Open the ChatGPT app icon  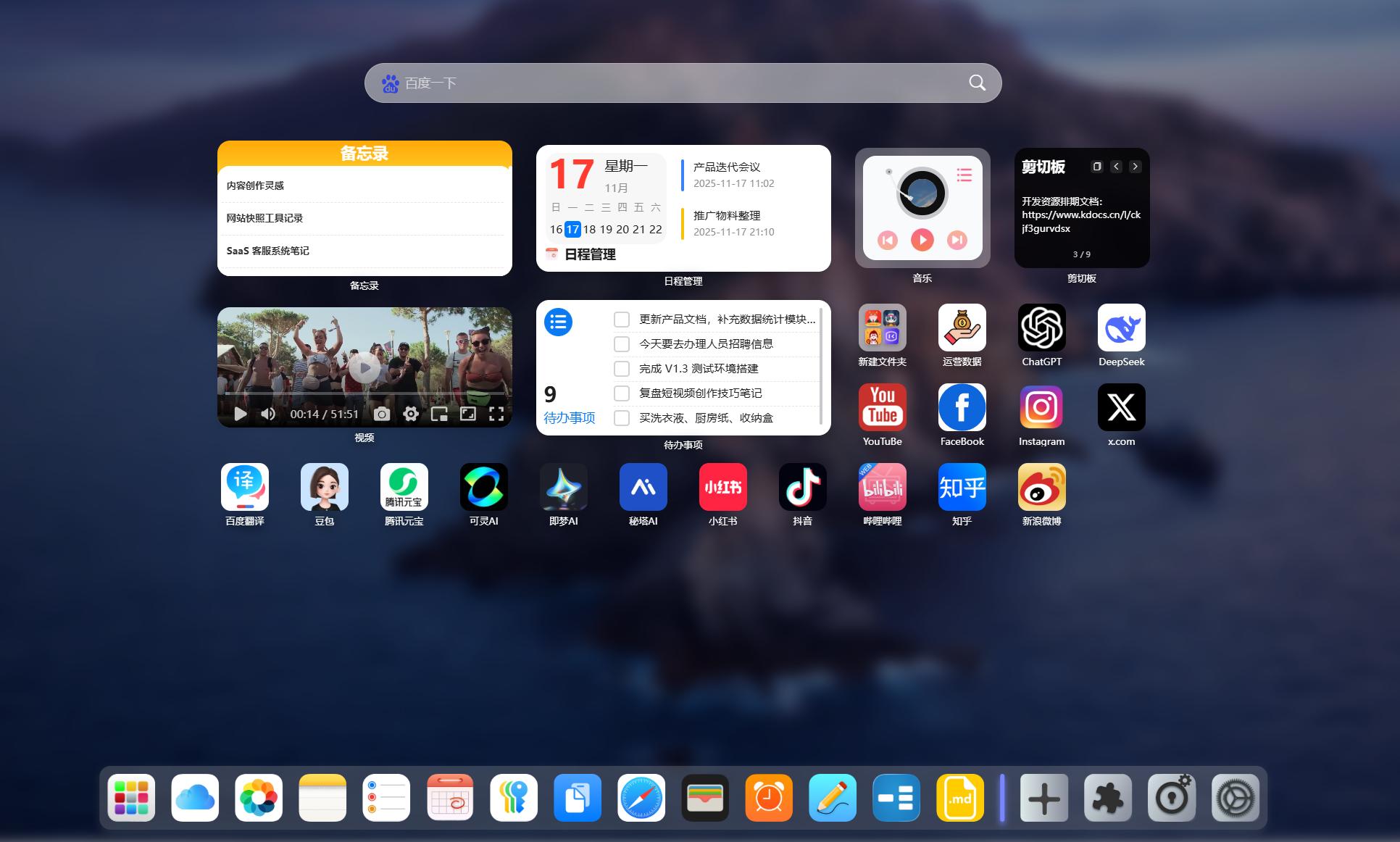1041,328
